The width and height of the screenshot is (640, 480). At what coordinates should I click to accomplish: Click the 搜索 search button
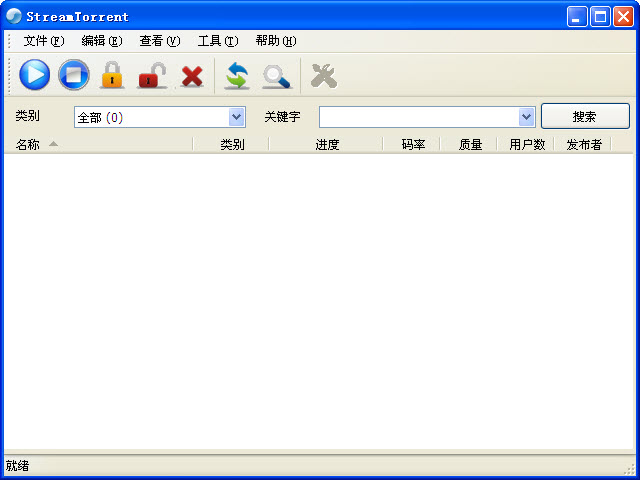click(x=585, y=116)
